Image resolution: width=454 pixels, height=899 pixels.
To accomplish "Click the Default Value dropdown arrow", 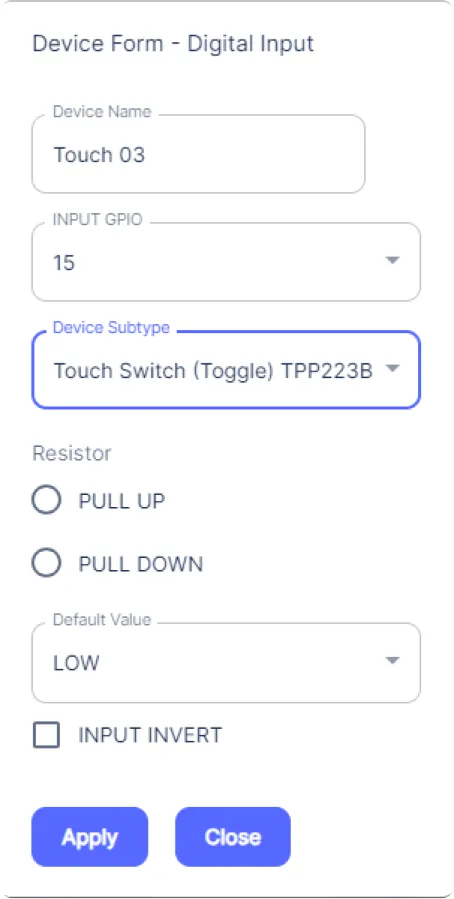I will [x=392, y=661].
